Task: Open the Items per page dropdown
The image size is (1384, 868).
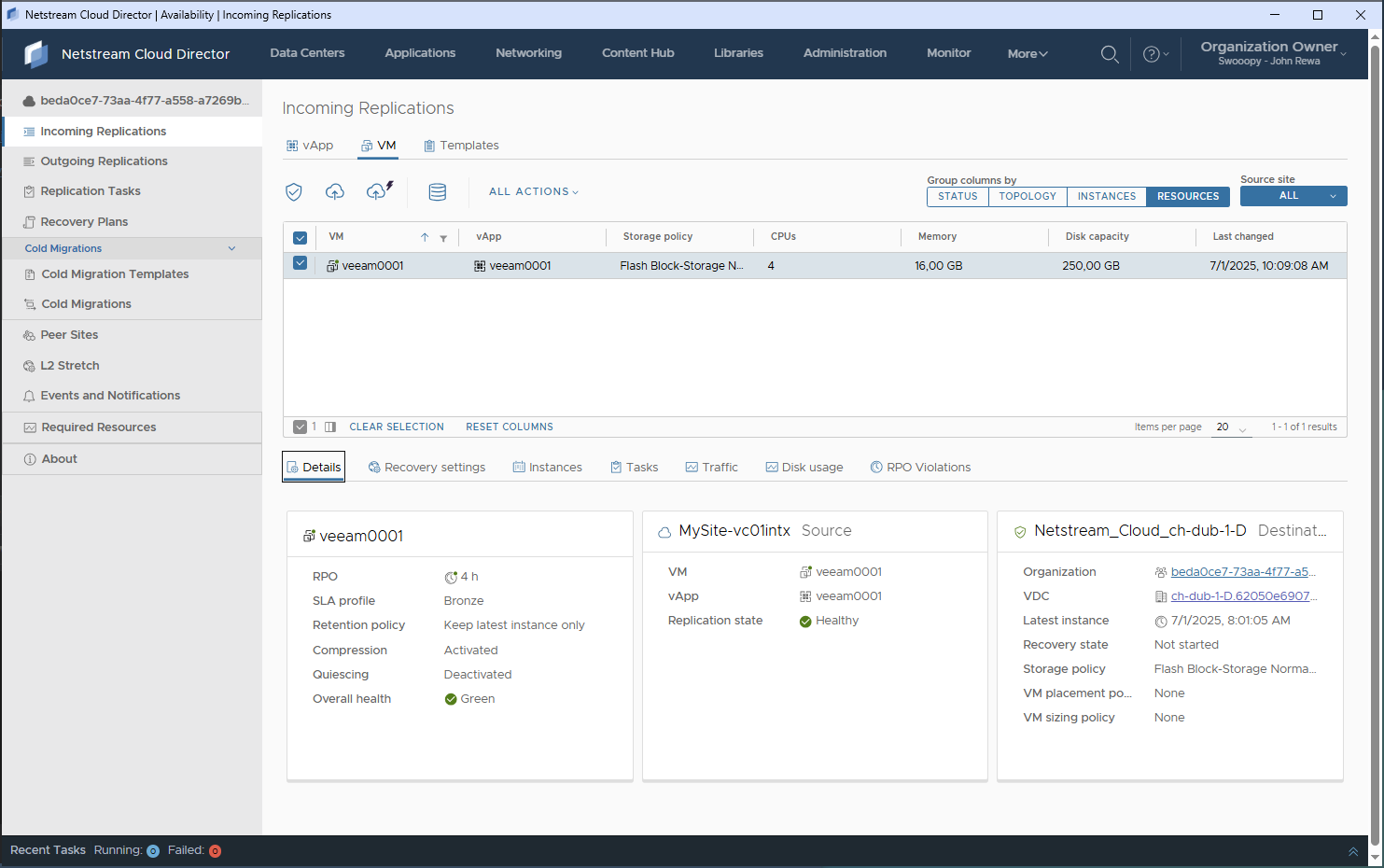Action: pyautogui.click(x=1232, y=427)
